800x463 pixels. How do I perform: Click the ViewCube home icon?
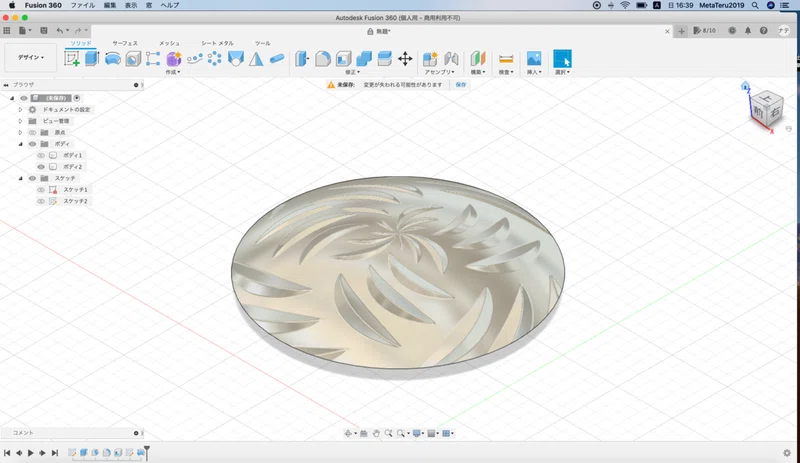[x=745, y=86]
